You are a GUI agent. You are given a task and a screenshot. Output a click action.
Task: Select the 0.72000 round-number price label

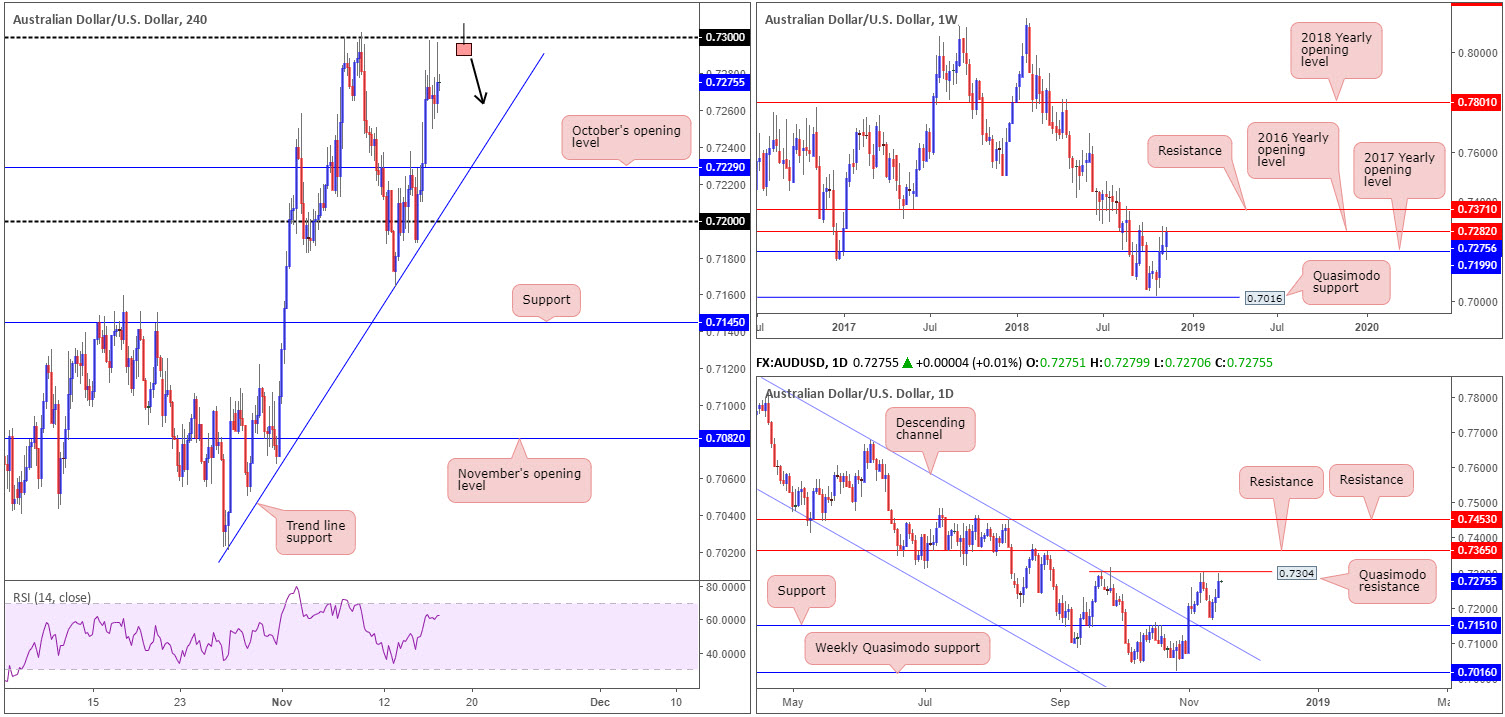point(725,221)
